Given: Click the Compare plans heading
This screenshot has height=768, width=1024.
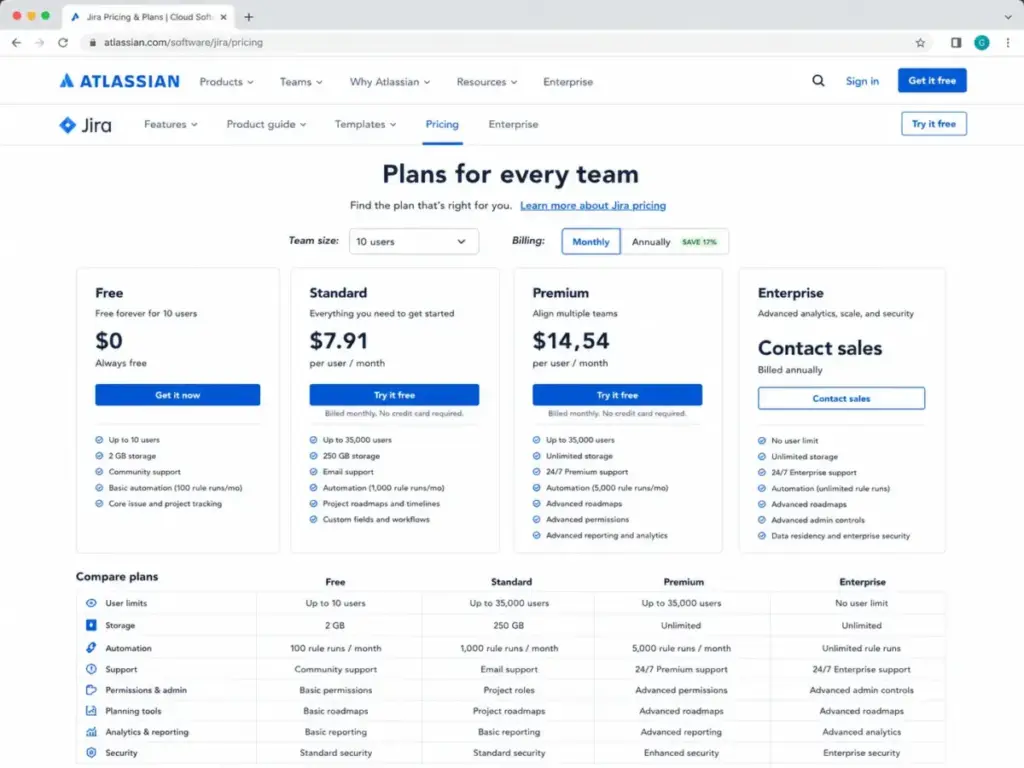Looking at the screenshot, I should (117, 576).
